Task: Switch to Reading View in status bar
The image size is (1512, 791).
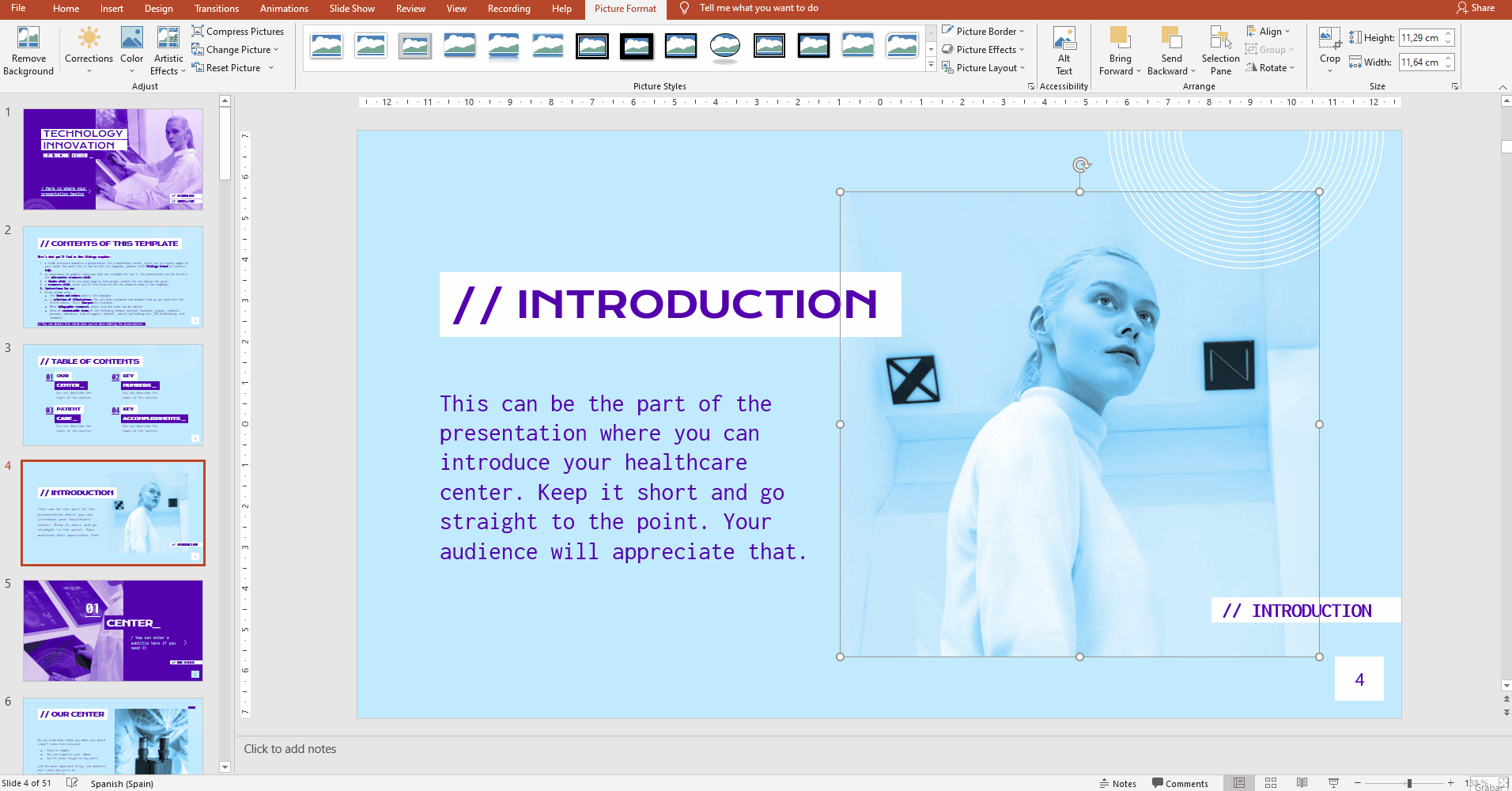Action: tap(1302, 783)
